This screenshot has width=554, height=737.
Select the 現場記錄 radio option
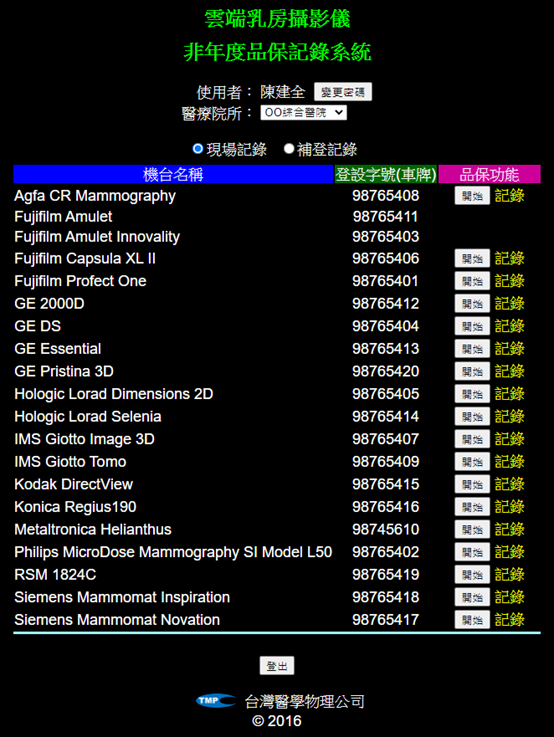point(198,149)
